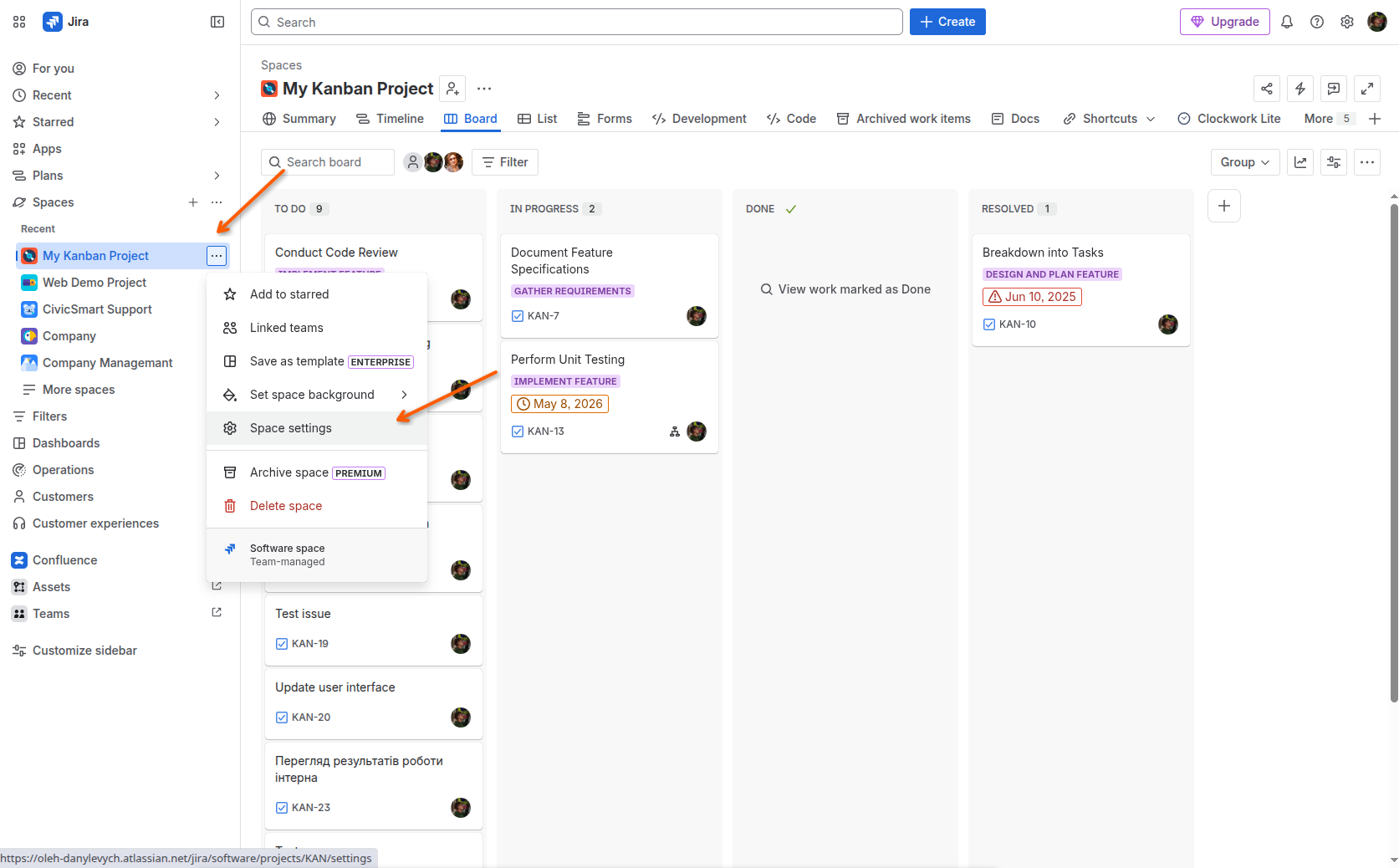Screen dimensions: 1399x868
Task: Switch to the Summary tab
Action: [299, 119]
